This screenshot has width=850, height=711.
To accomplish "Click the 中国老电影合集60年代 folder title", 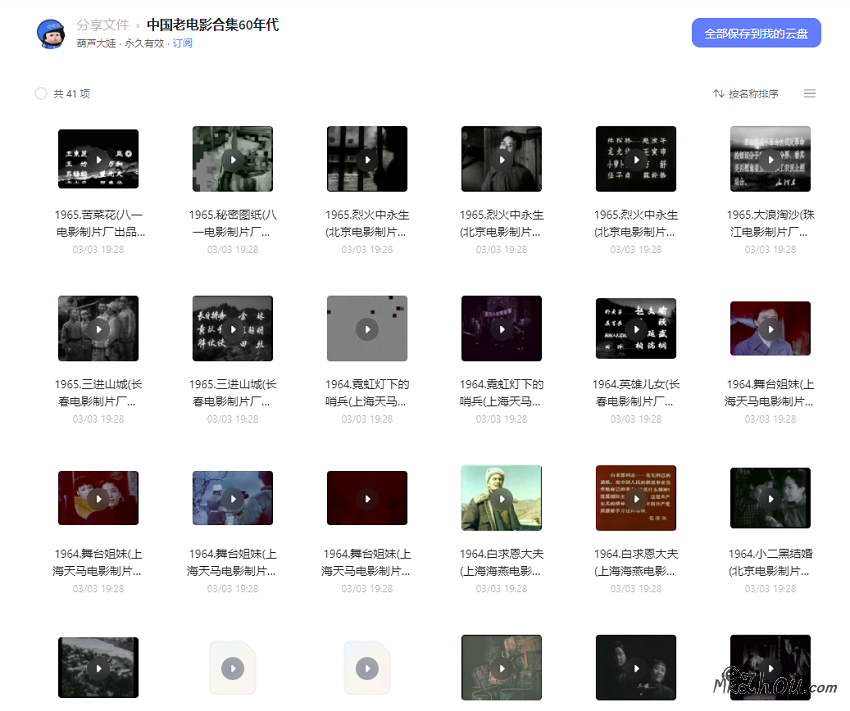I will [x=212, y=27].
